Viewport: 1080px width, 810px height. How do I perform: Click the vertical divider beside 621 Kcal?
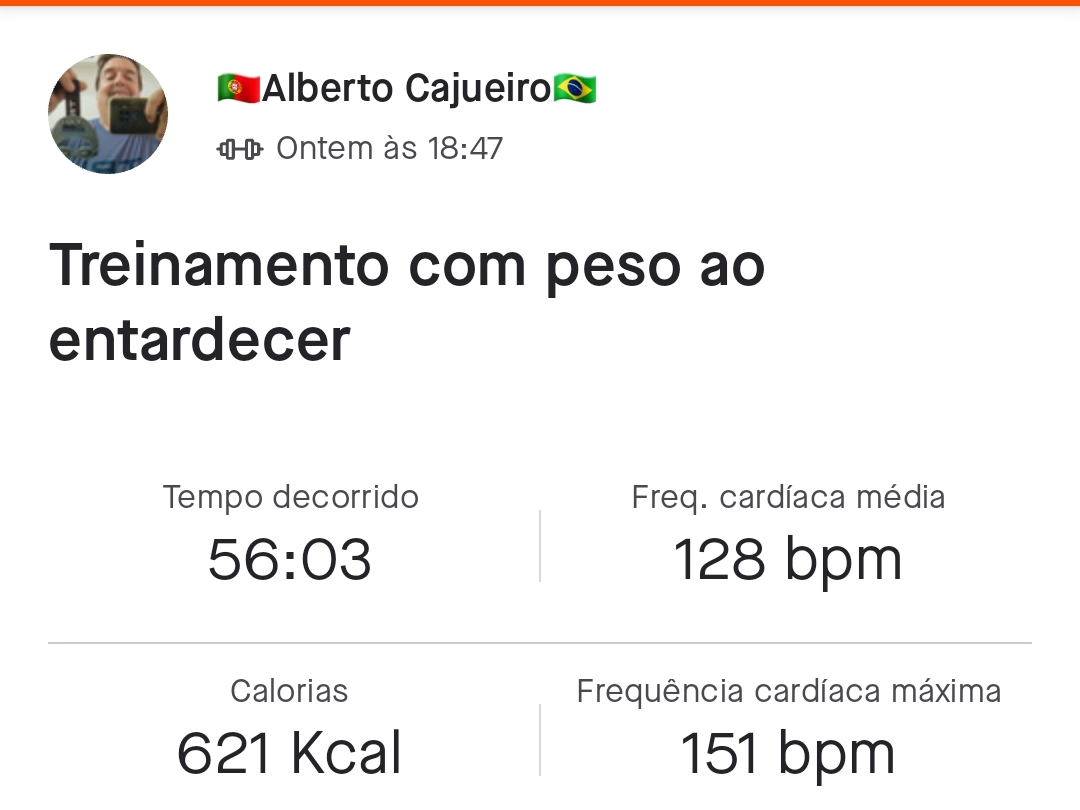tap(540, 740)
